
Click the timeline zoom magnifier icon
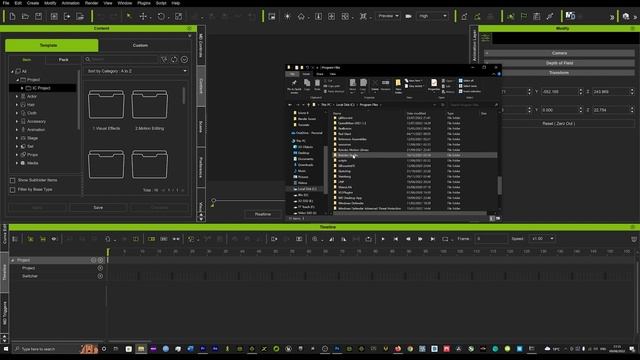point(315,239)
